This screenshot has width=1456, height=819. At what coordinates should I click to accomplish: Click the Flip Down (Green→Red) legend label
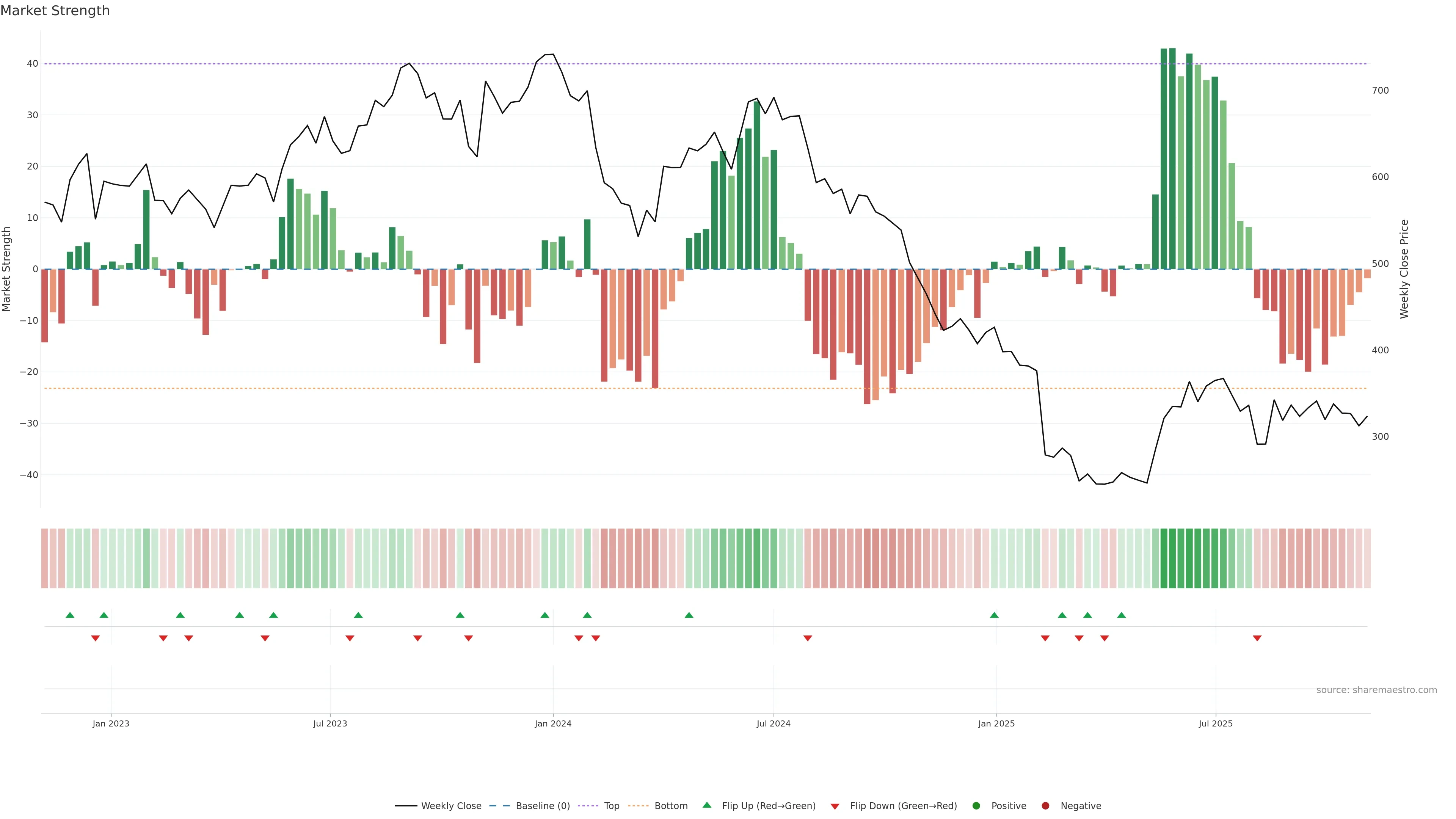[903, 805]
